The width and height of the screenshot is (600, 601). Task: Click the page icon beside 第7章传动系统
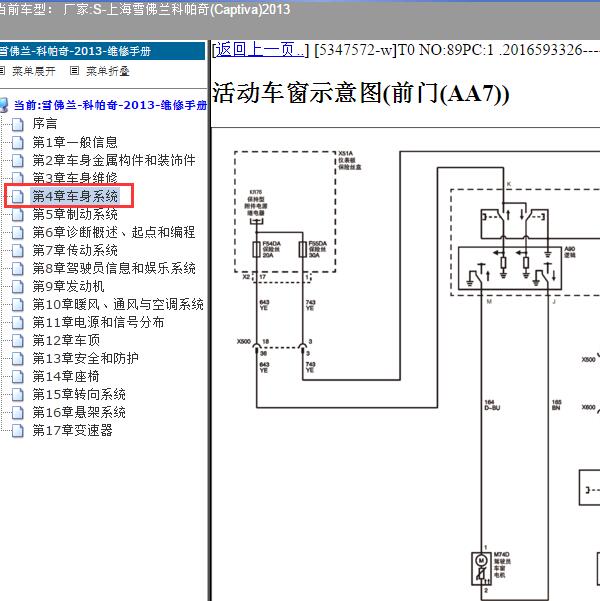[x=17, y=250]
